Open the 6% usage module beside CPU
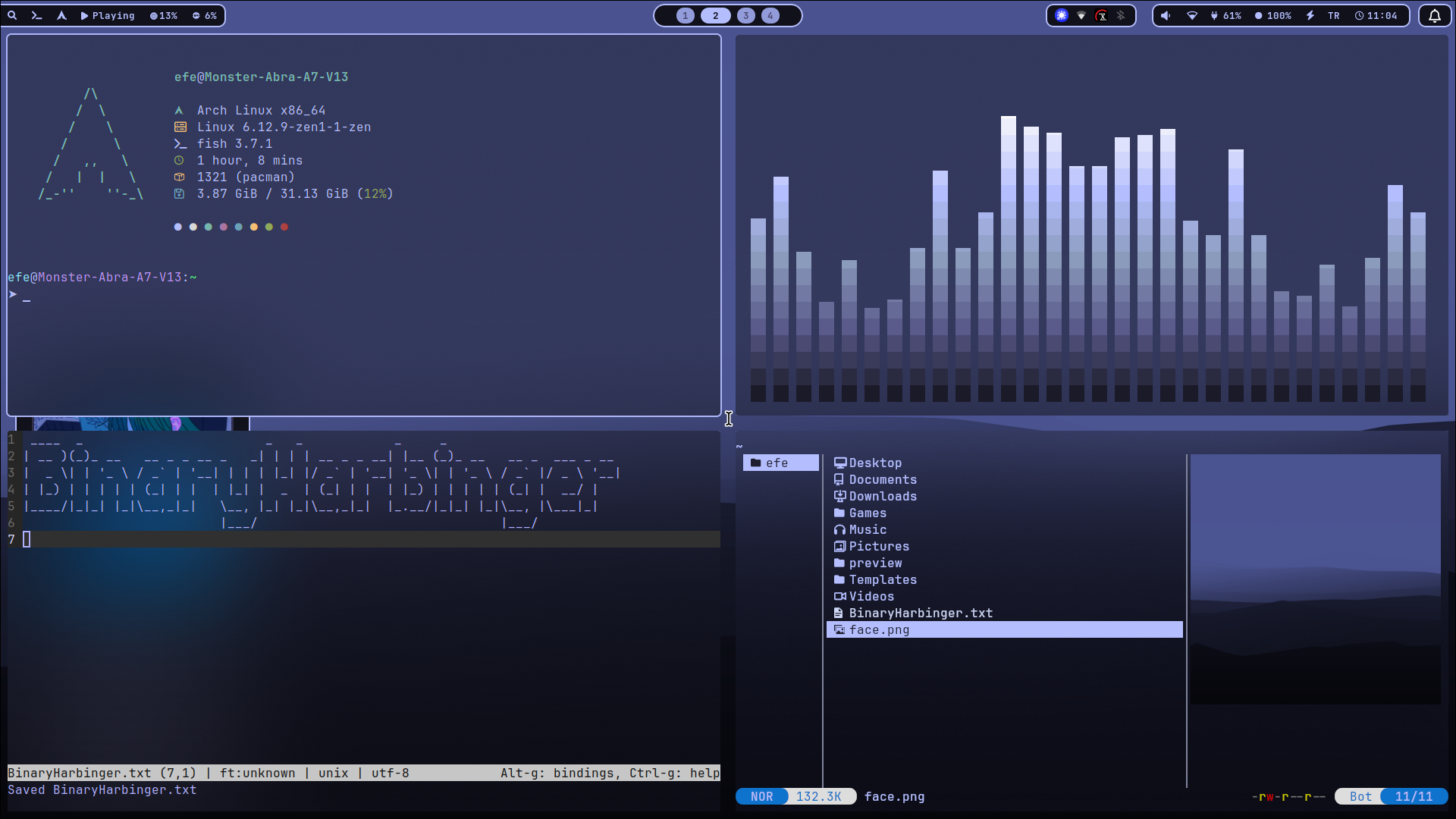Viewport: 1456px width, 819px height. coord(205,15)
